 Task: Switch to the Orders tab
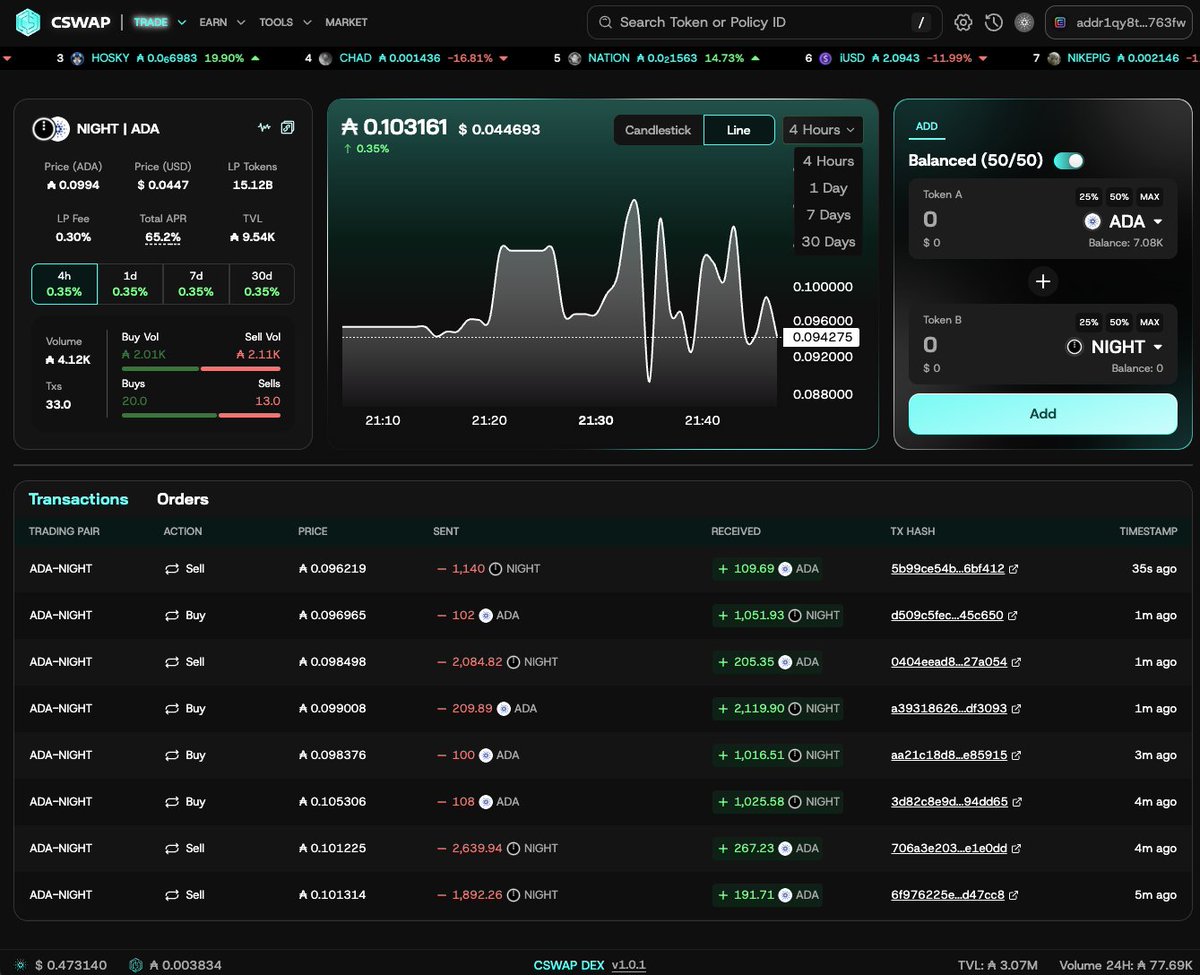click(x=181, y=499)
